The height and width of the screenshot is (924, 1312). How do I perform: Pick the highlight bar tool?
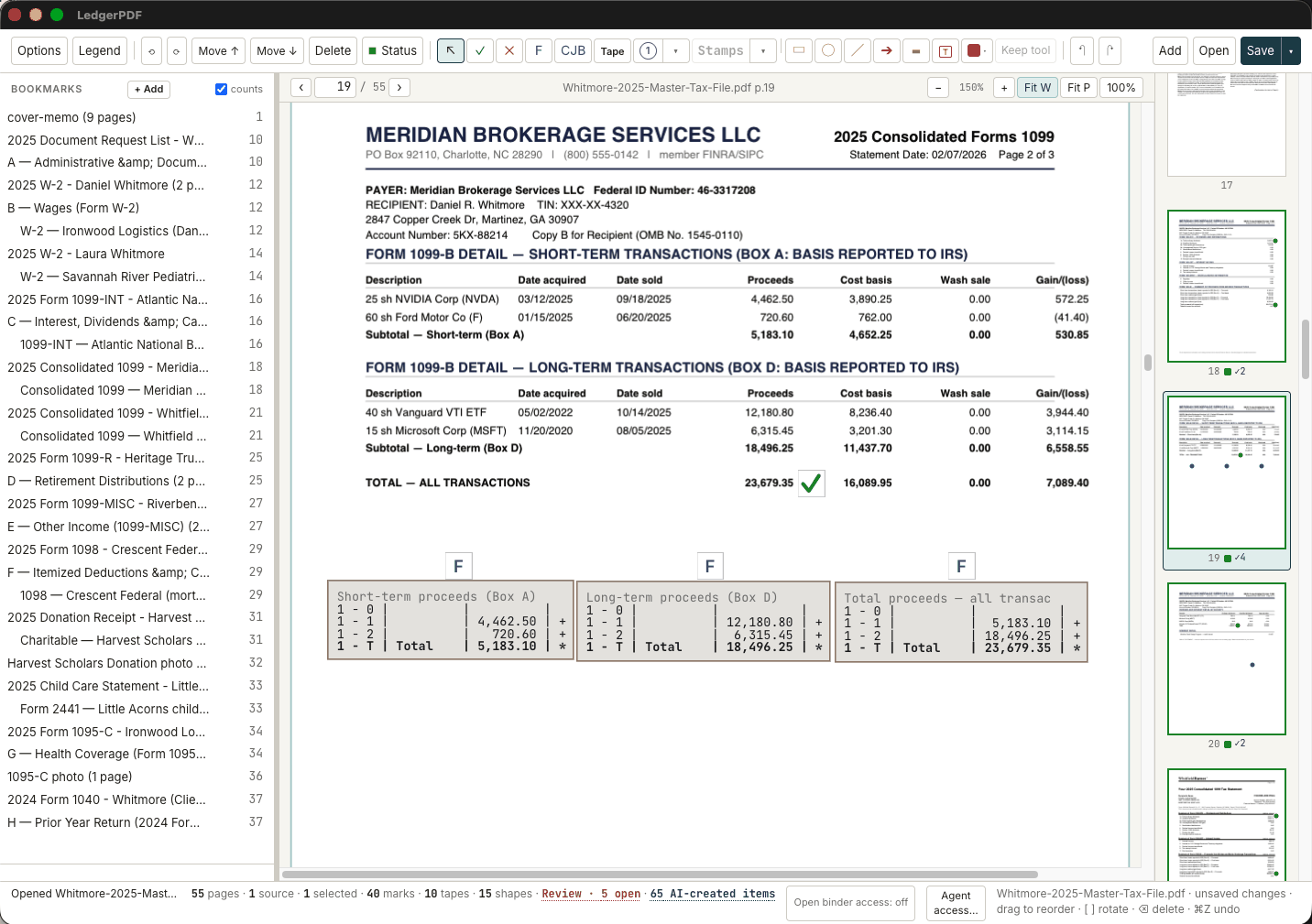pos(916,50)
